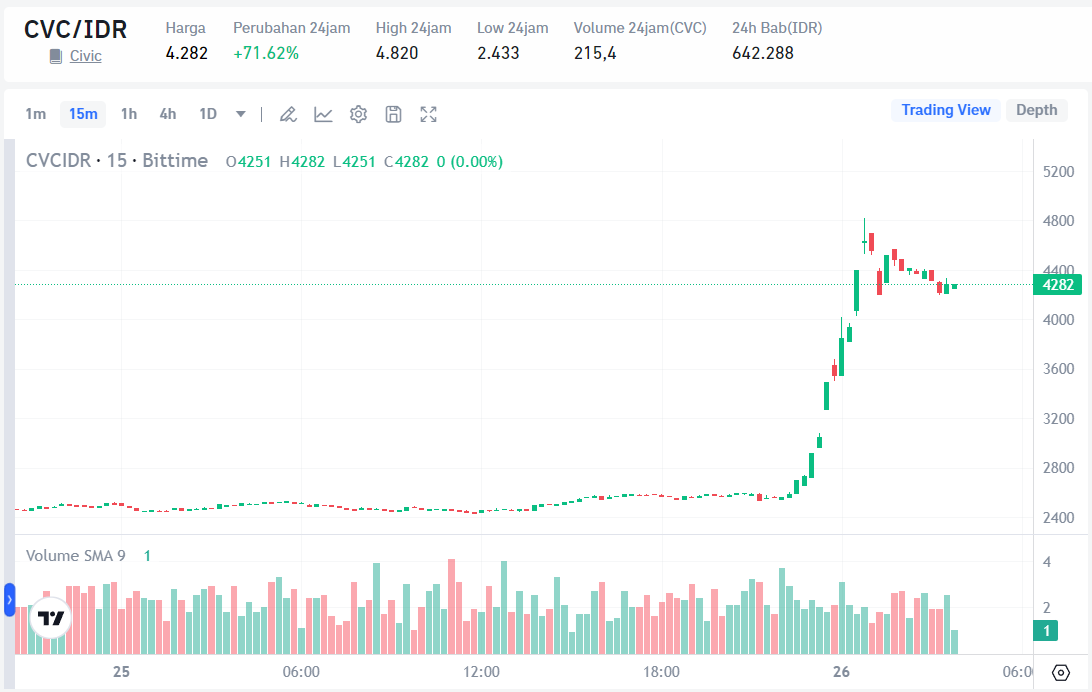
Task: Expand the left blue side panel arrow
Action: click(x=7, y=601)
